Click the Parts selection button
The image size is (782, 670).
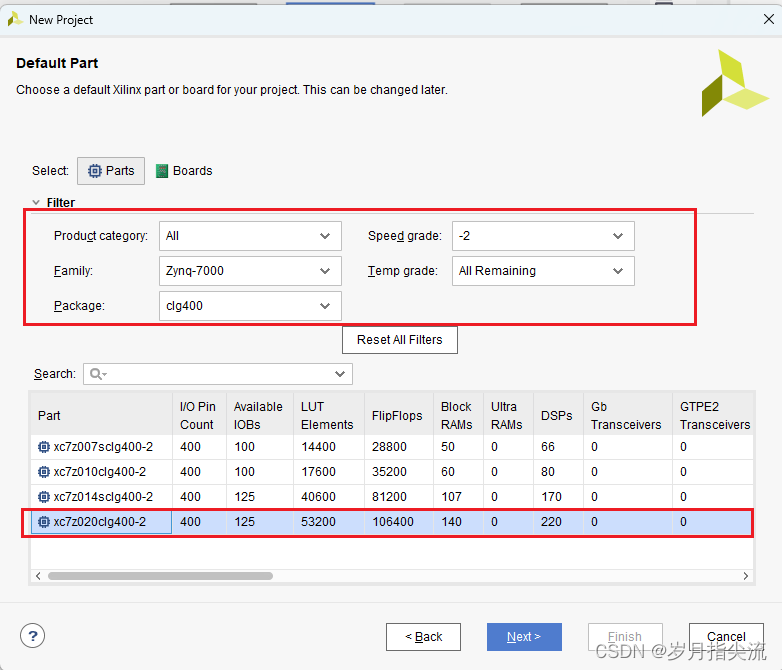point(111,171)
